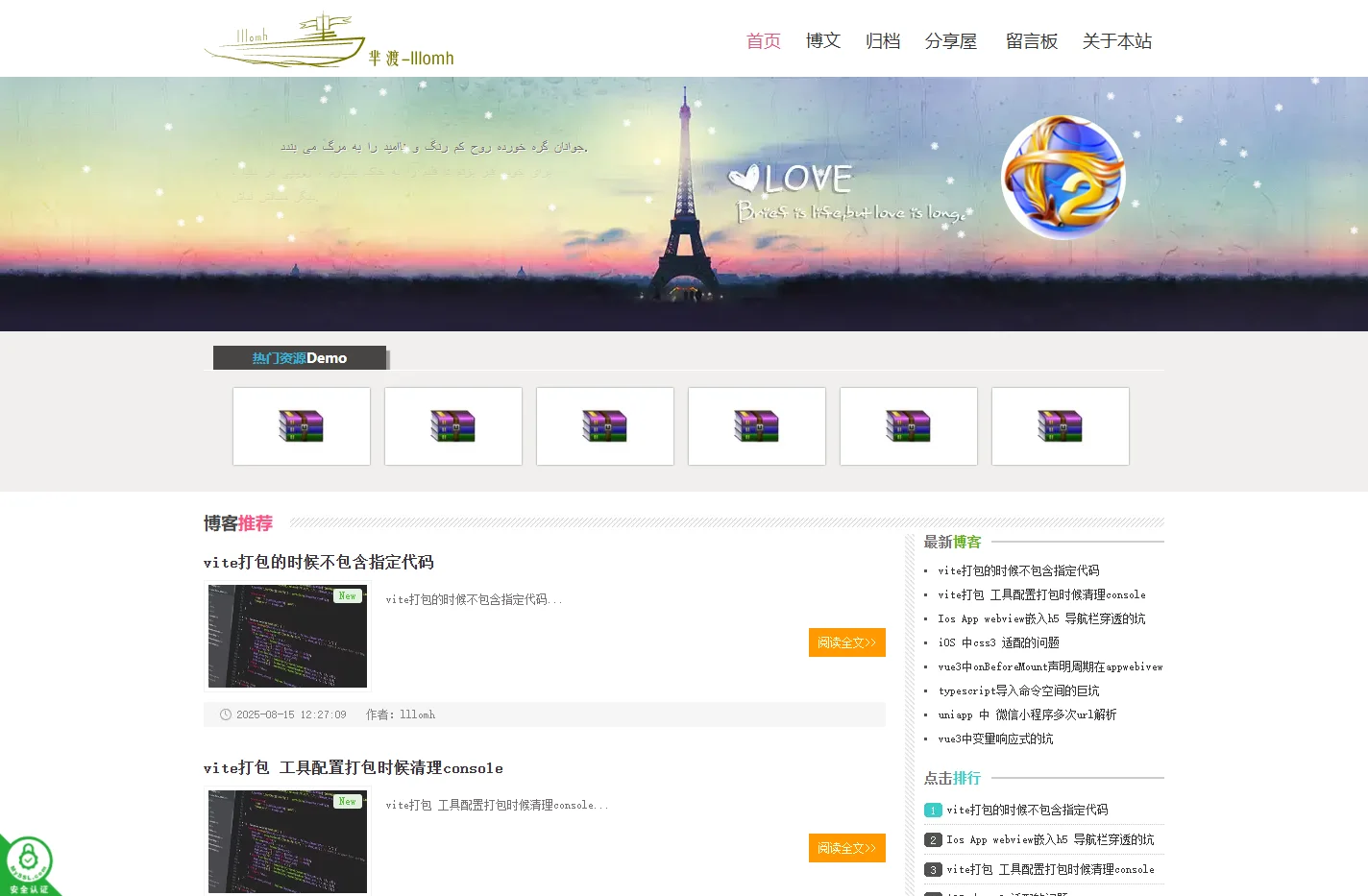Click the New tag on second thumbnail

[x=348, y=801]
